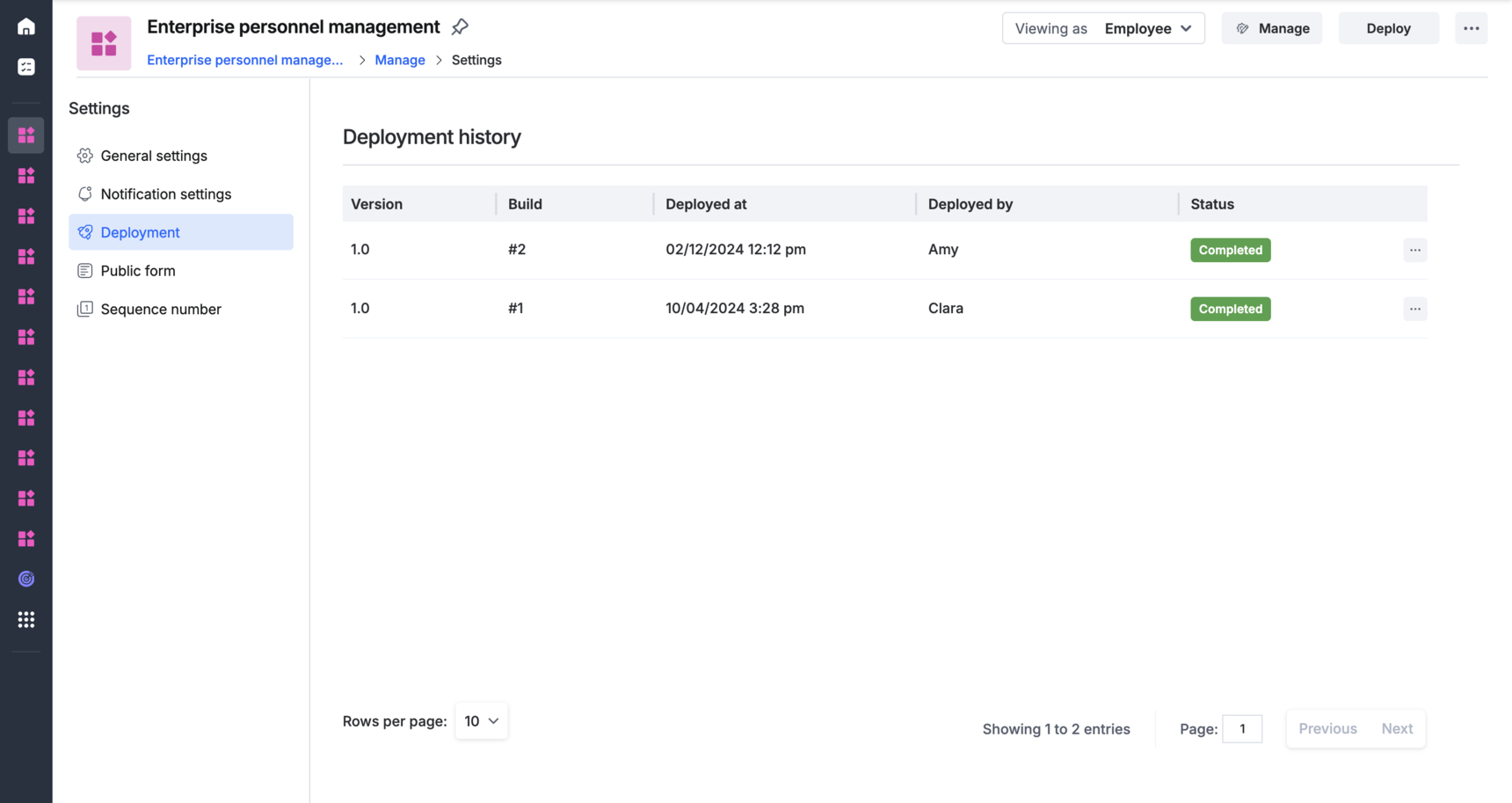
Task: Open more options for build #2
Action: [x=1414, y=250]
